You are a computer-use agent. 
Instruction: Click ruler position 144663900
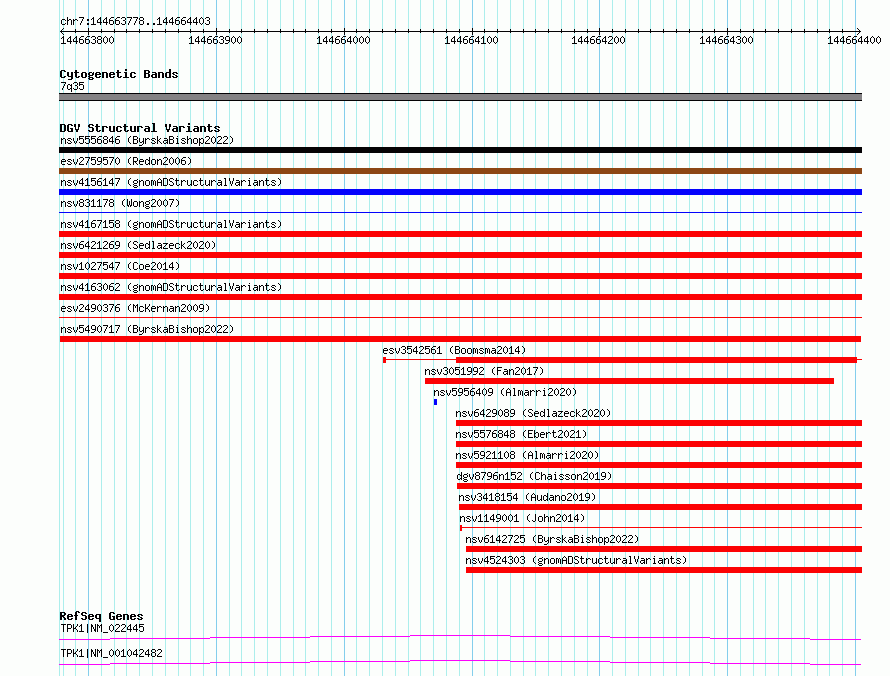point(215,40)
